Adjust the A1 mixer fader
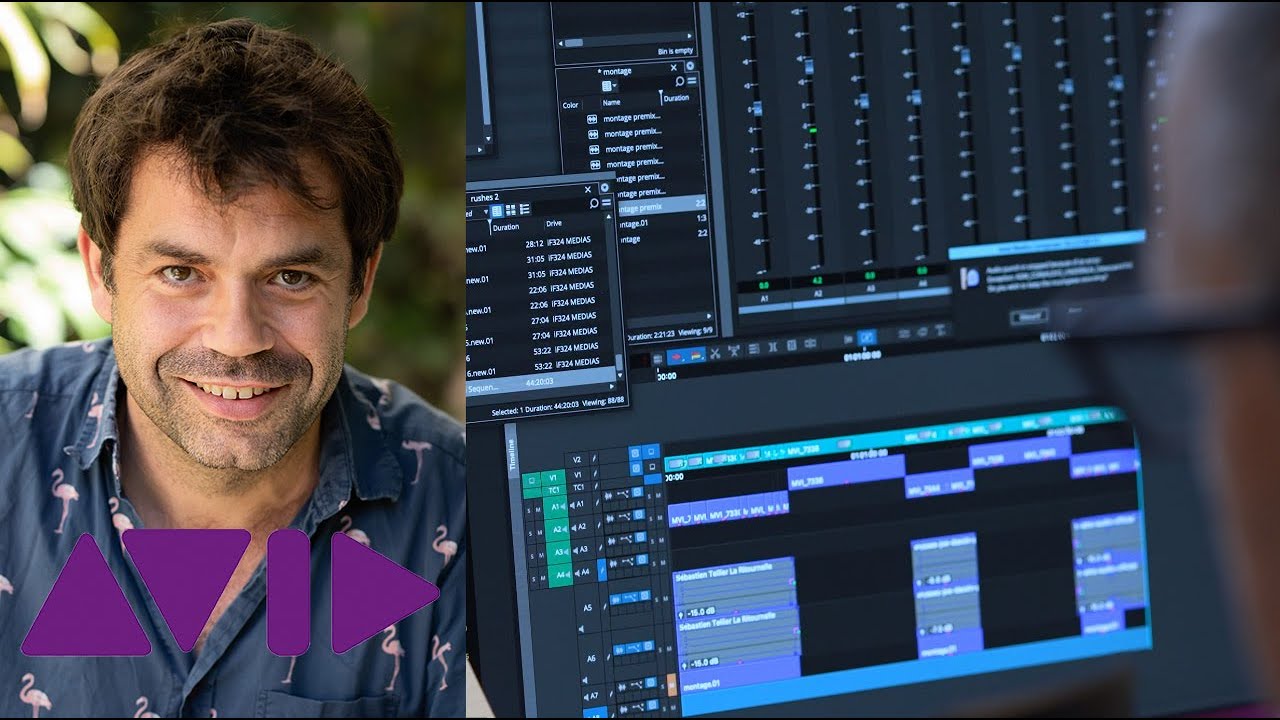Image resolution: width=1280 pixels, height=720 pixels. 757,108
